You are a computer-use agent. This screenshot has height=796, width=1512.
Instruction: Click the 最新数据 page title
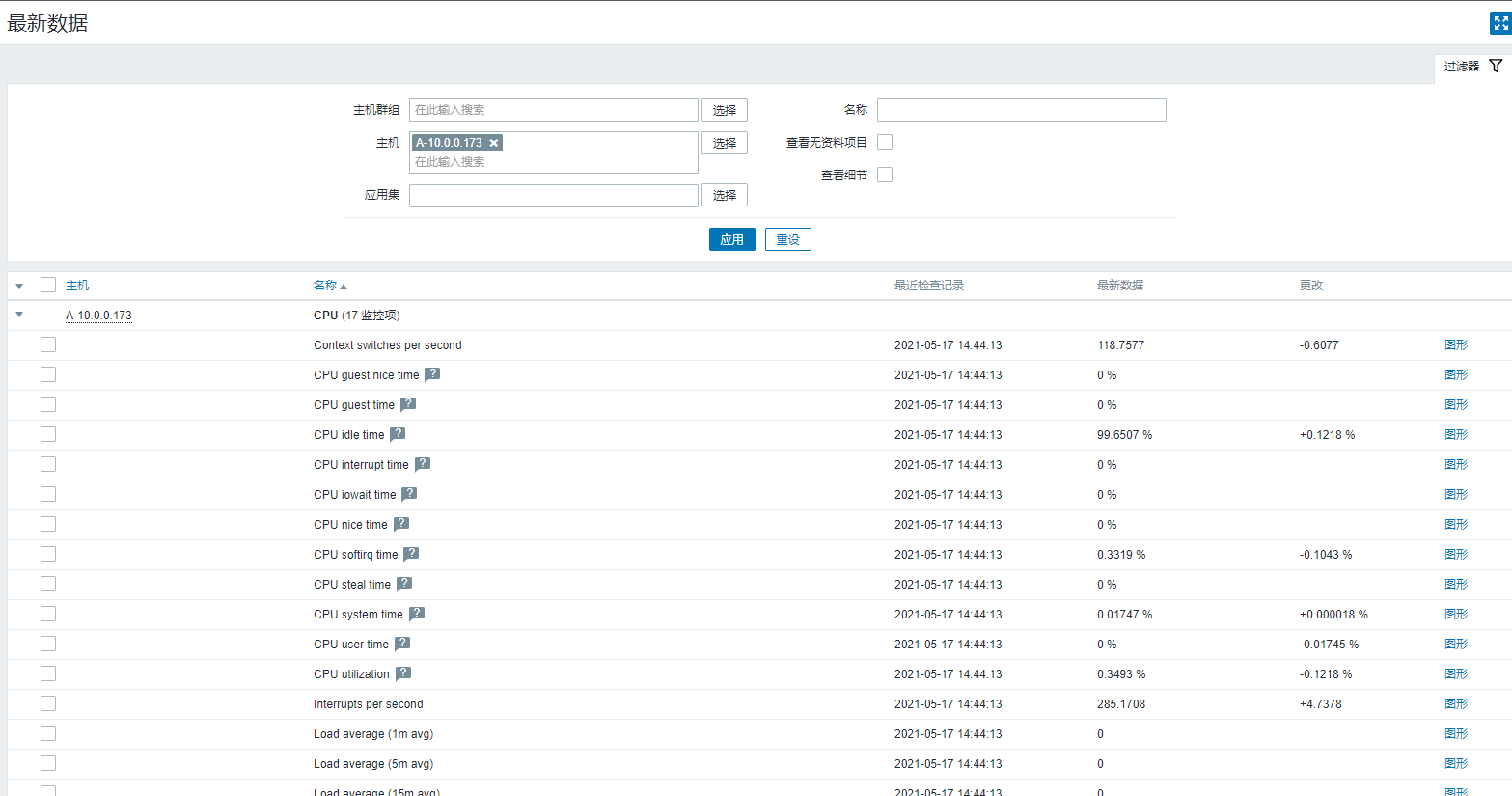47,23
